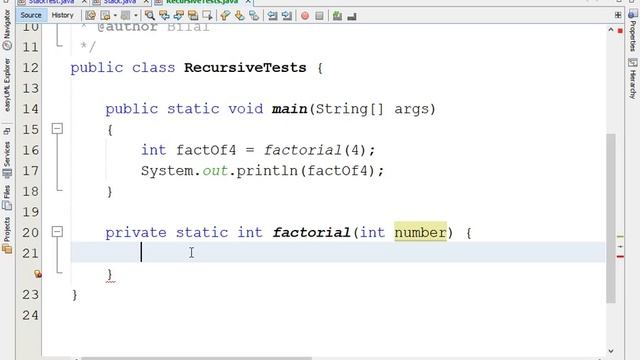Click the split editor icon at toolbar right
The height and width of the screenshot is (360, 640).
coord(618,15)
